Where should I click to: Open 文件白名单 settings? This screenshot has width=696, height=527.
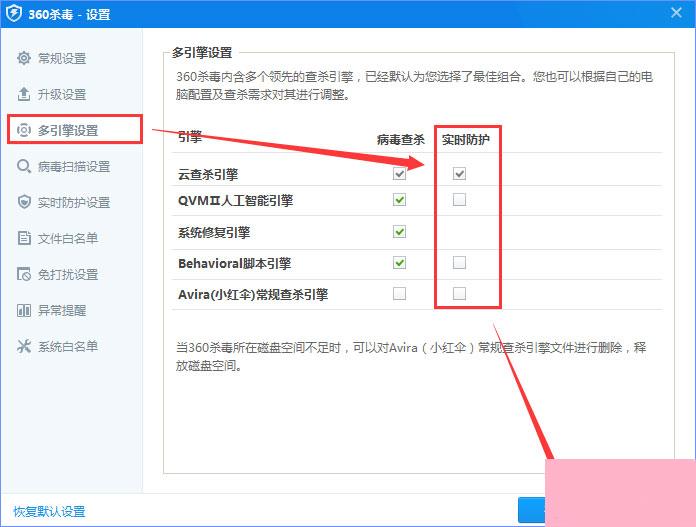tap(68, 238)
